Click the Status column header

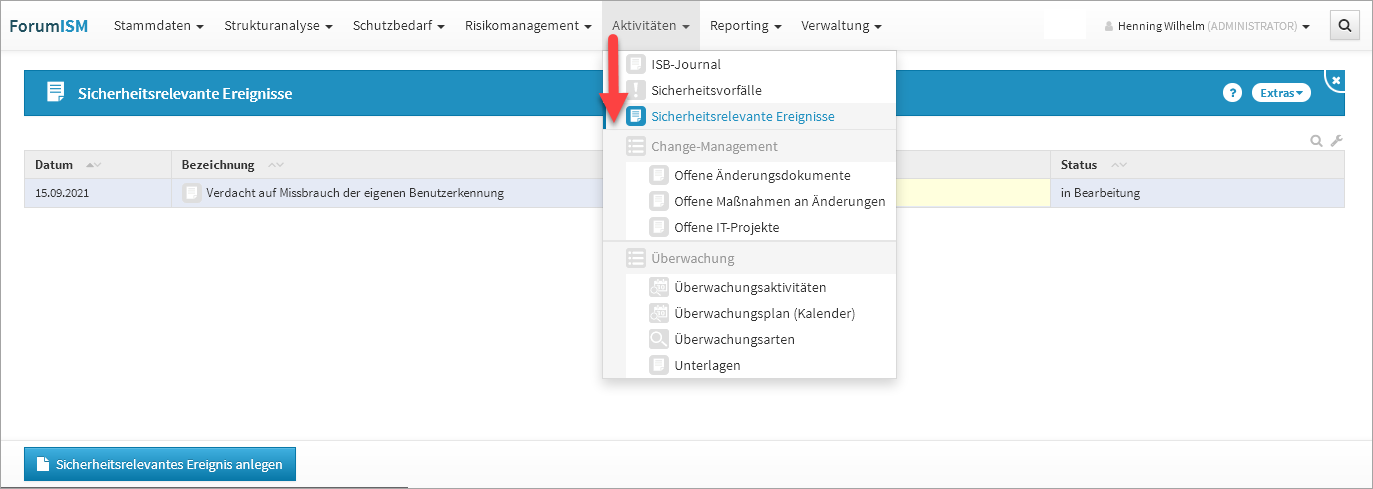click(1198, 165)
